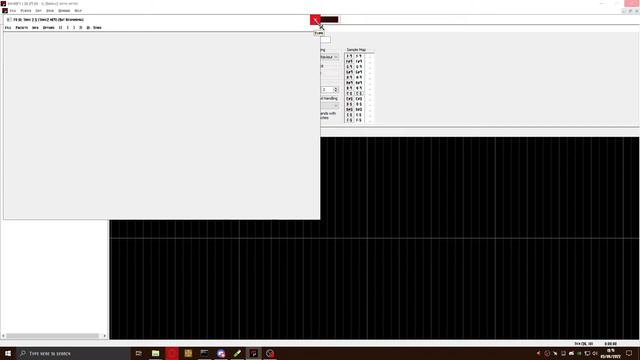Viewport: 640px width, 360px height.
Task: Click the taskbar clock and date
Action: [611, 353]
